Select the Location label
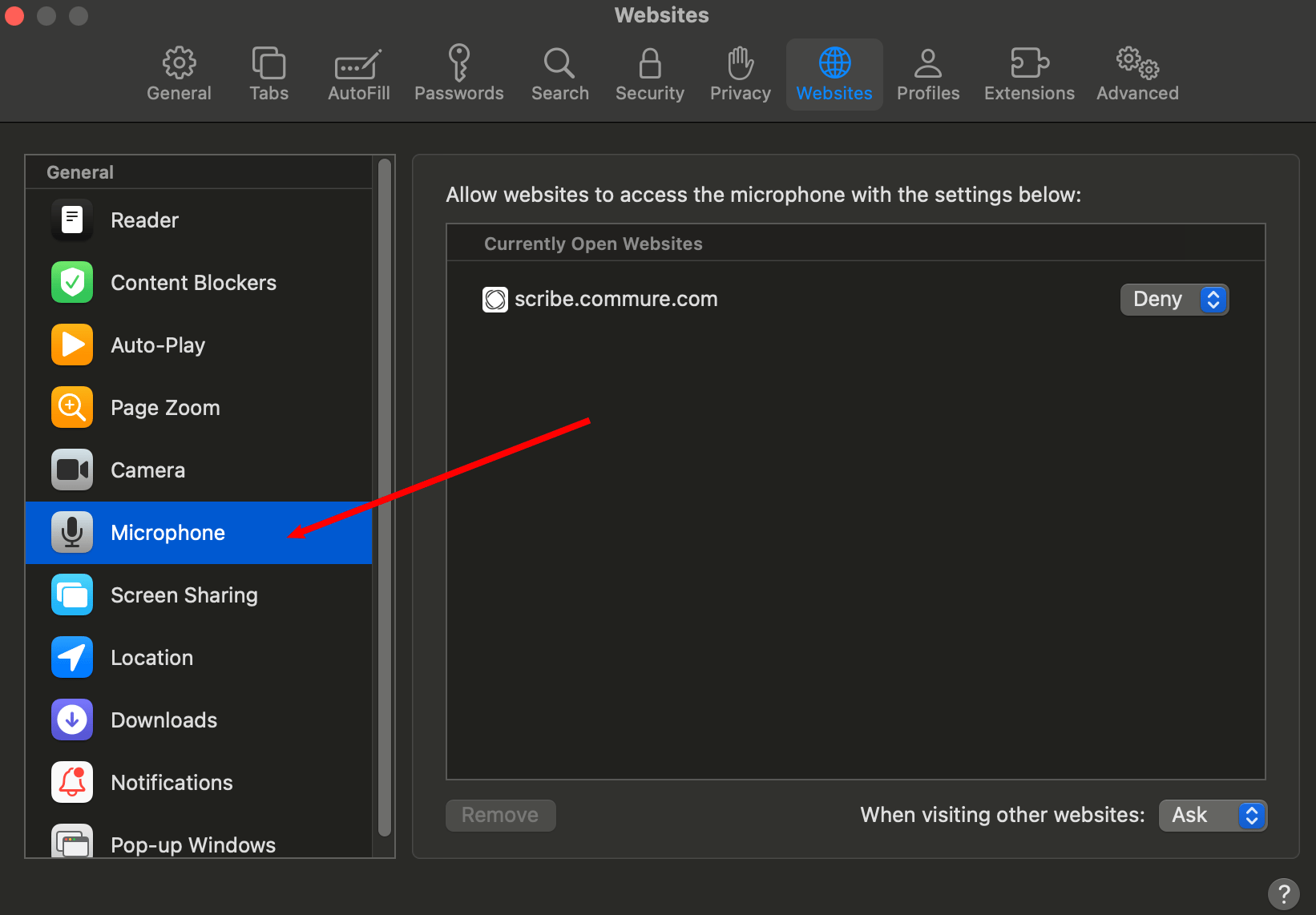Image resolution: width=1316 pixels, height=915 pixels. (x=151, y=658)
